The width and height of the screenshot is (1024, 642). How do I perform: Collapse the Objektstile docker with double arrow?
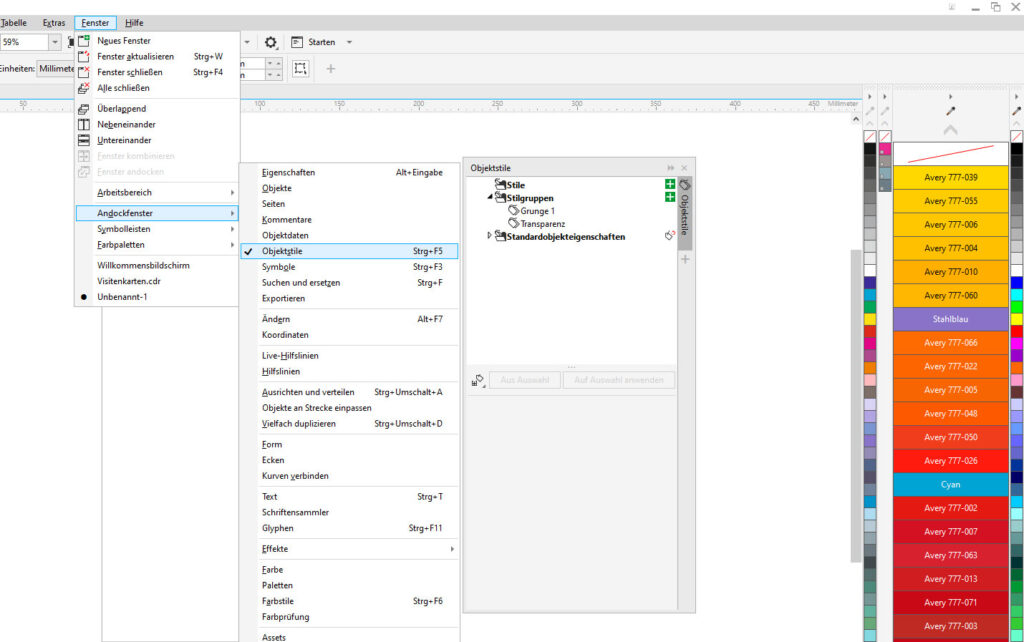[x=670, y=168]
